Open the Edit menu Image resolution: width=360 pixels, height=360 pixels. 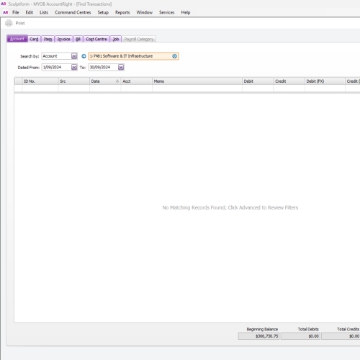tap(29, 12)
